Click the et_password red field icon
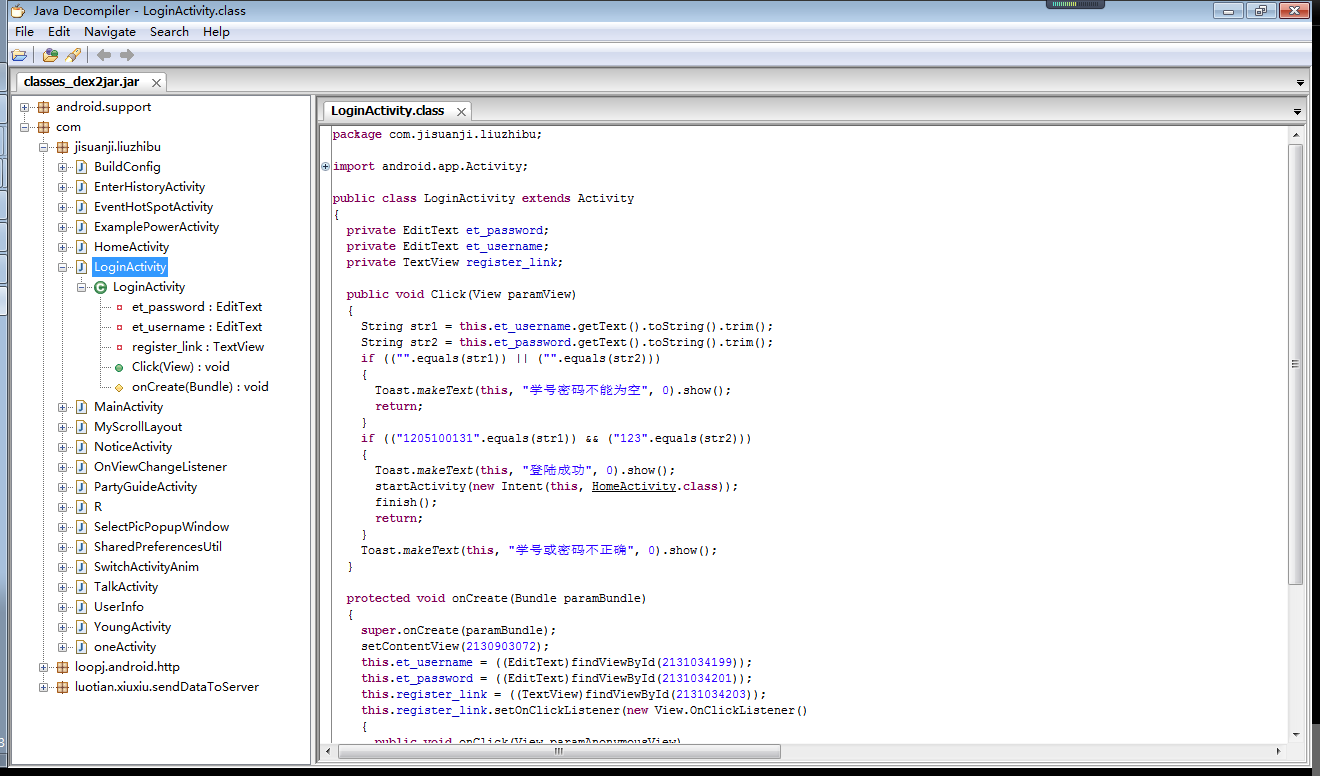This screenshot has height=776, width=1320. (119, 307)
